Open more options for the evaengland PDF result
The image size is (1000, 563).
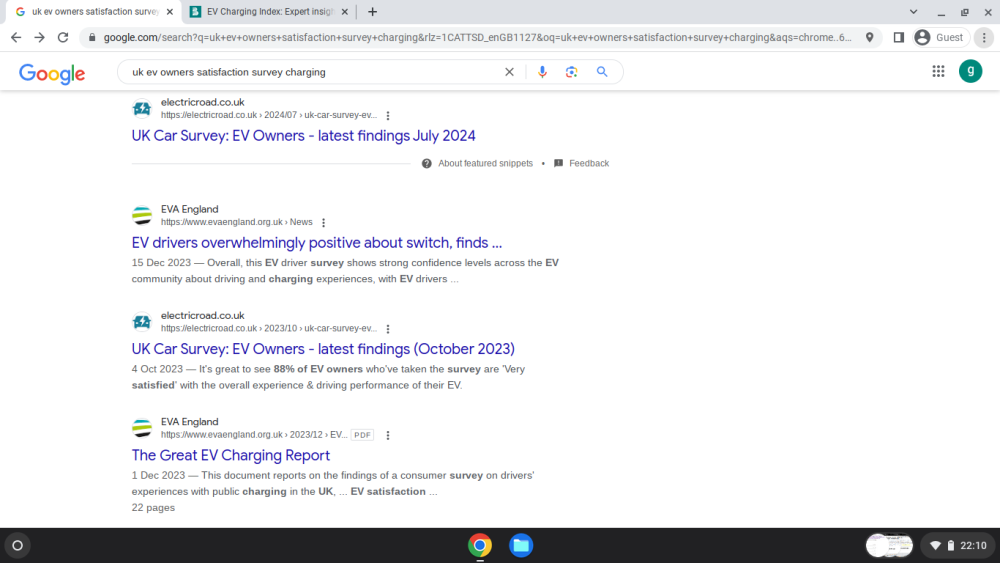[x=388, y=435]
